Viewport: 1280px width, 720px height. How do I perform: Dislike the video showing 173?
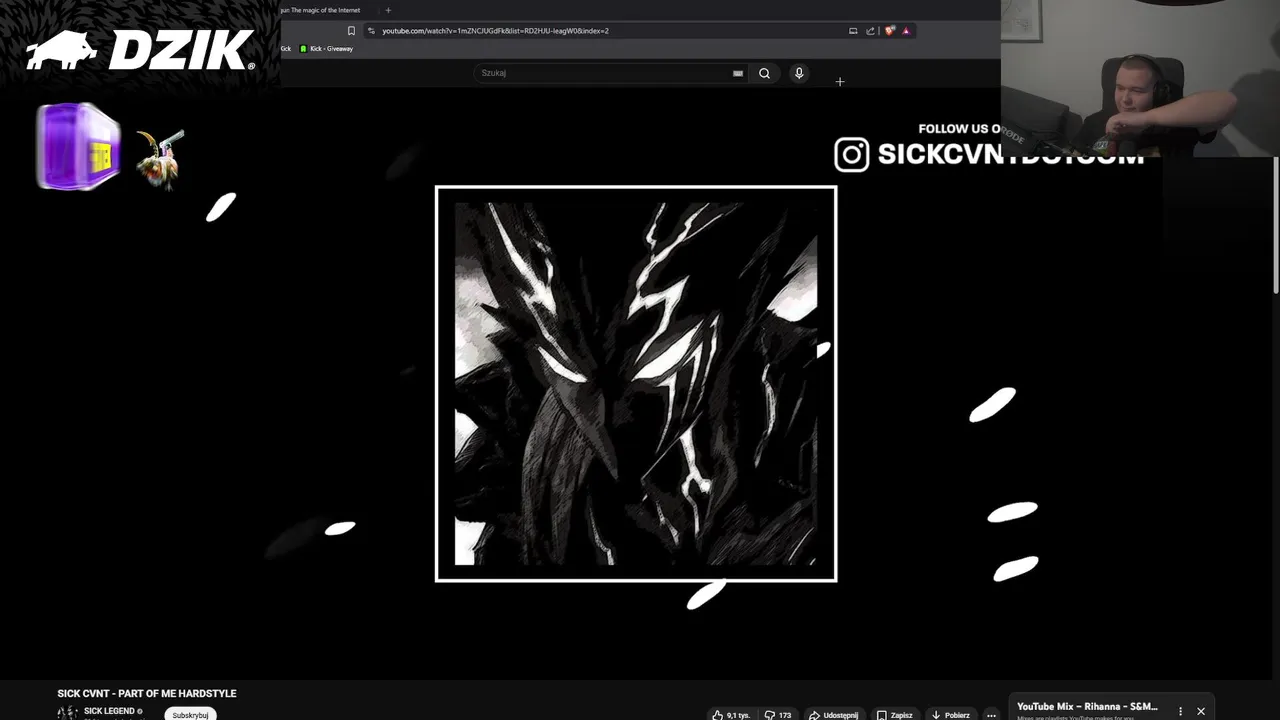pos(778,714)
